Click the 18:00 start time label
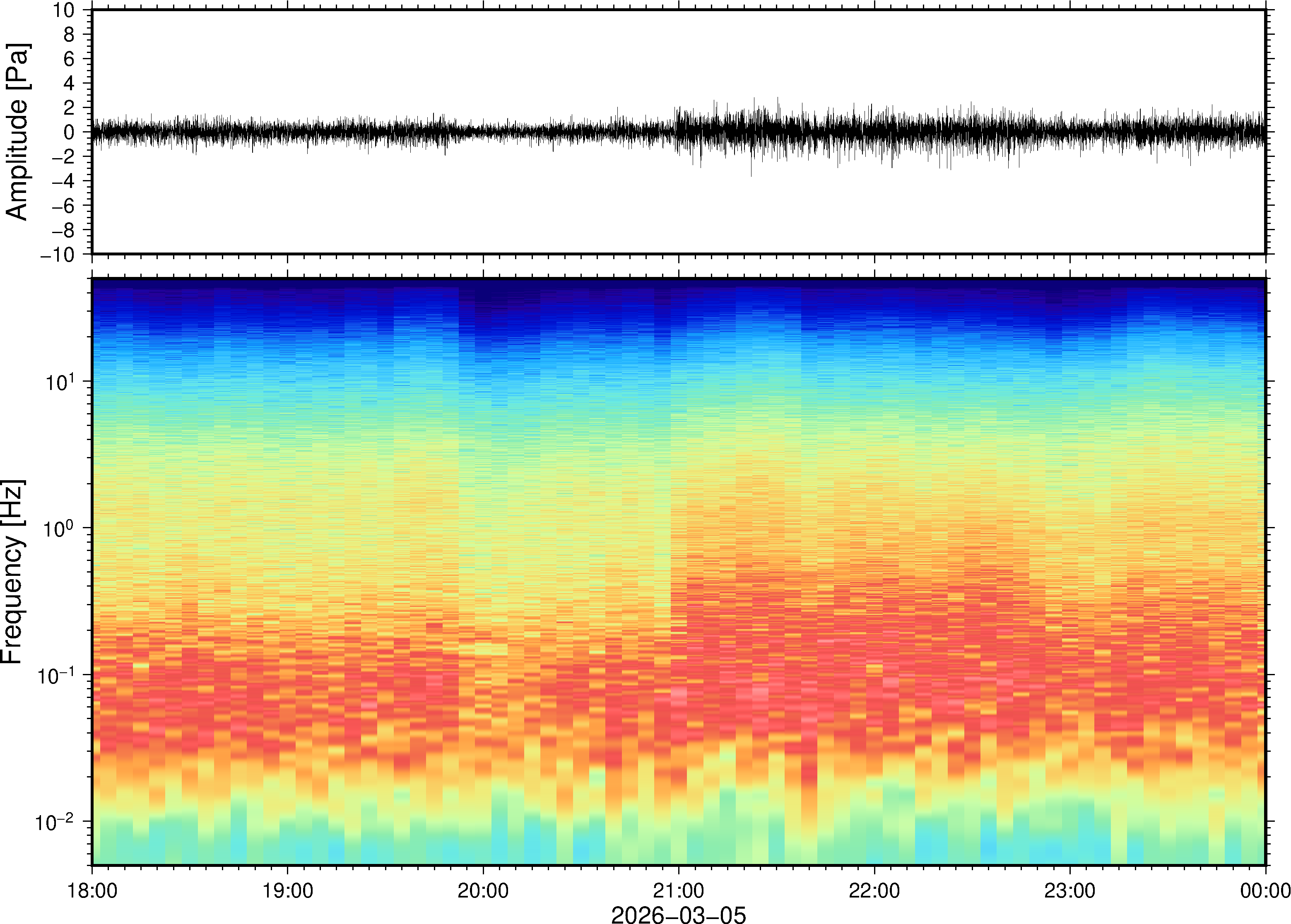 coord(92,890)
